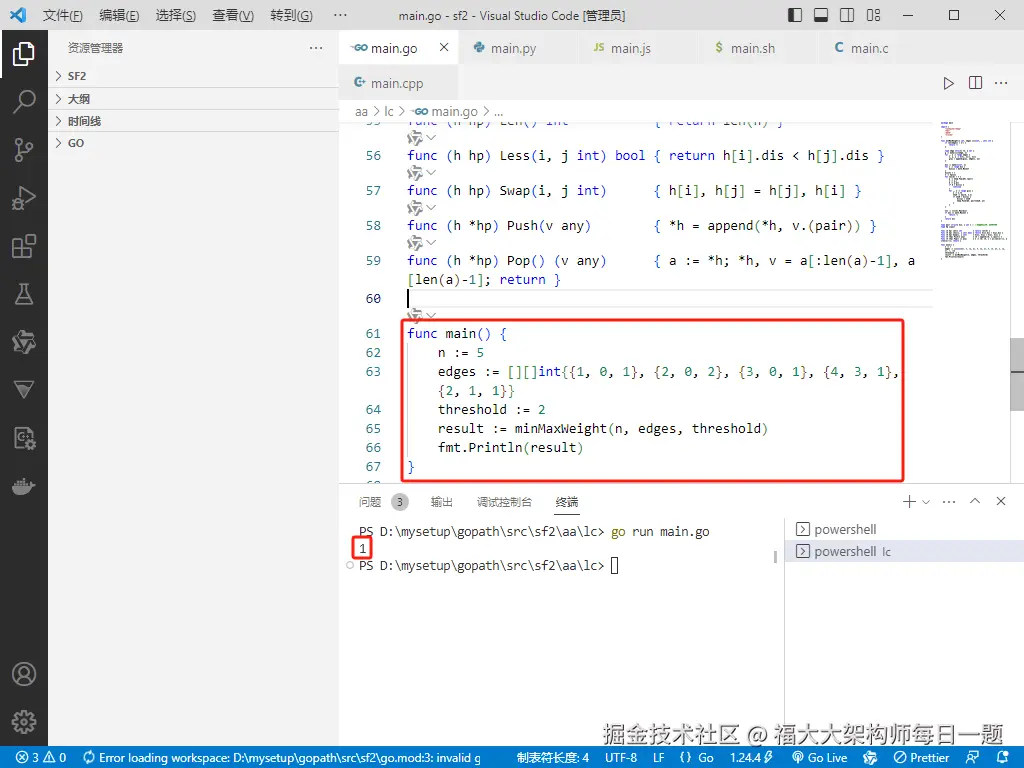Expand the 大纲 outline section
This screenshot has width=1024, height=768.
tap(193, 99)
